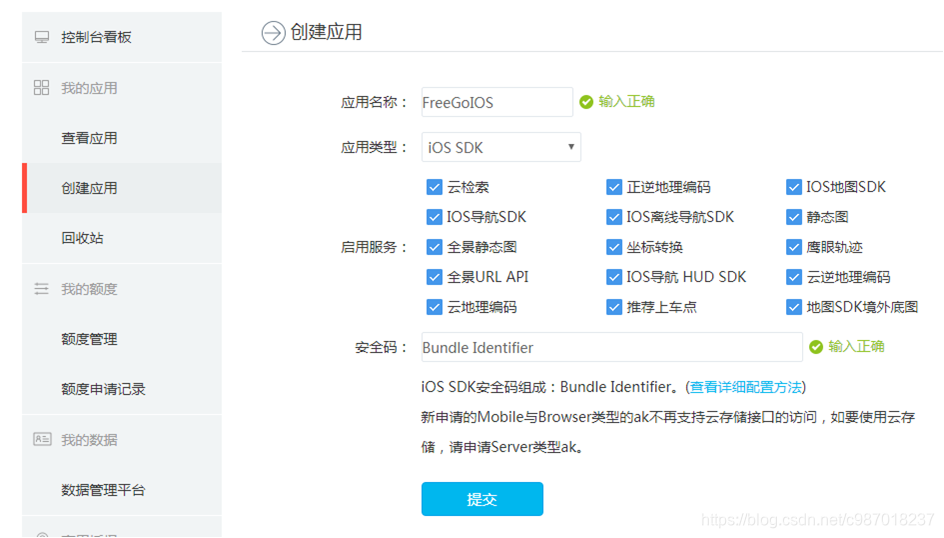Open the 应用类型 iOS SDK dropdown
This screenshot has height=538, width=944.
(x=501, y=147)
